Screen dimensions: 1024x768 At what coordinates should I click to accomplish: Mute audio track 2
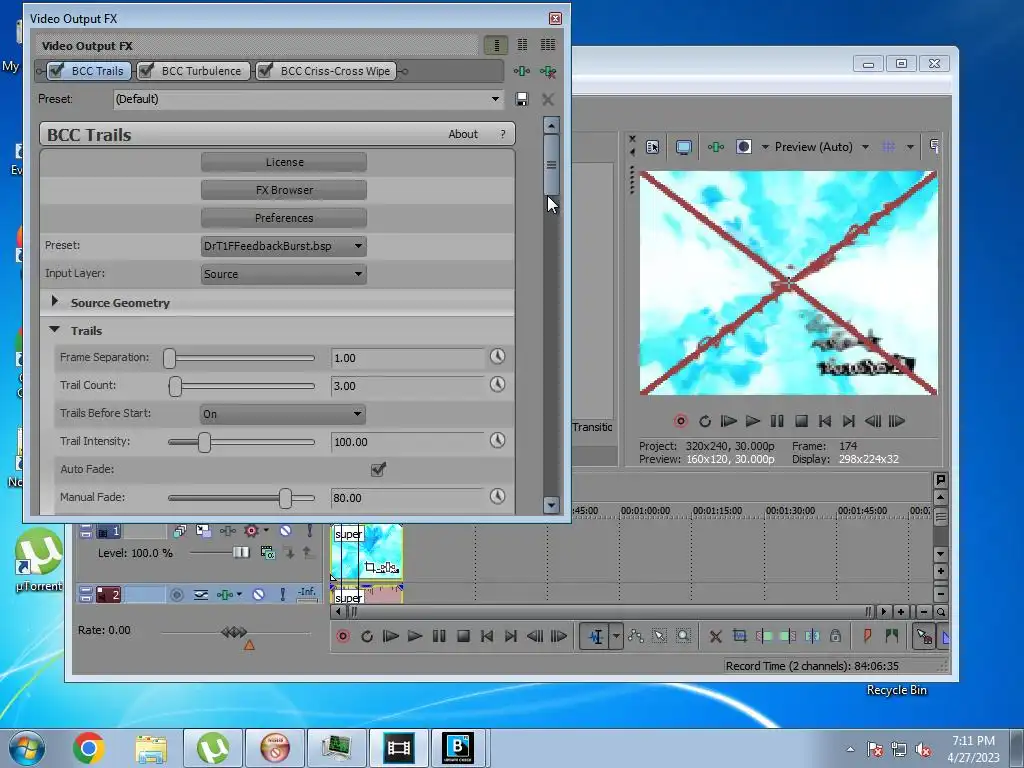coord(259,594)
